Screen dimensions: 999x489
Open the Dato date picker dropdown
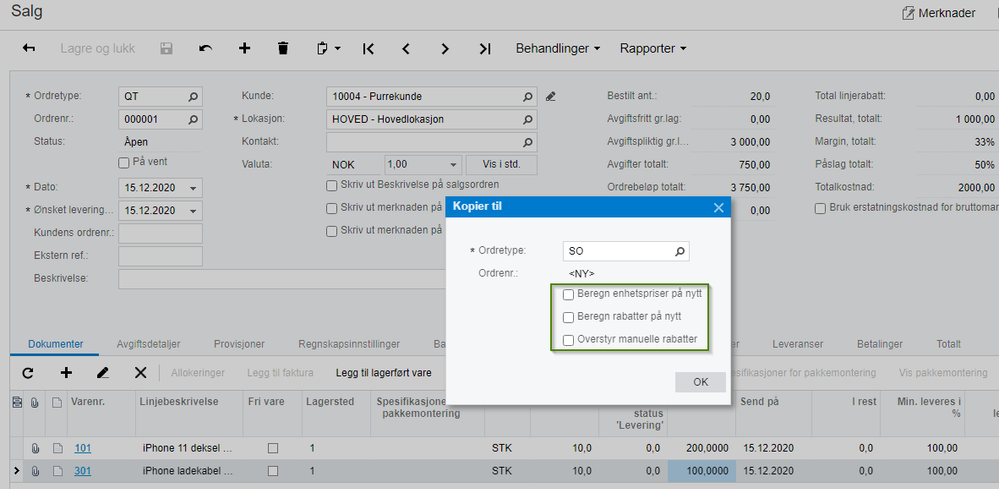(x=192, y=187)
